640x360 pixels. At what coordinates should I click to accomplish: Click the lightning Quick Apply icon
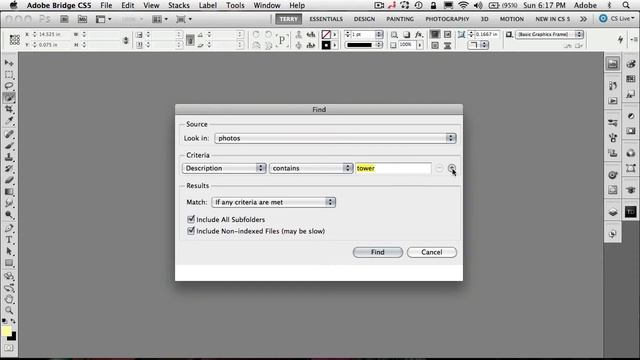click(x=620, y=39)
